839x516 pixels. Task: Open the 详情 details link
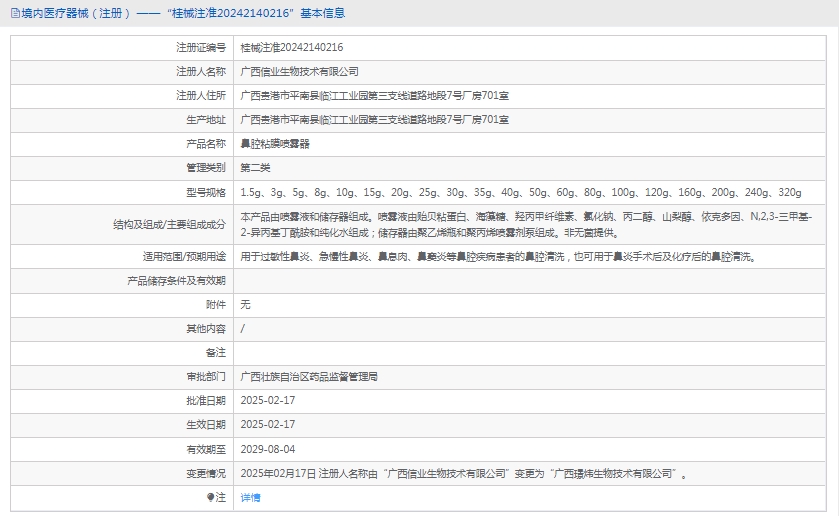[x=250, y=497]
